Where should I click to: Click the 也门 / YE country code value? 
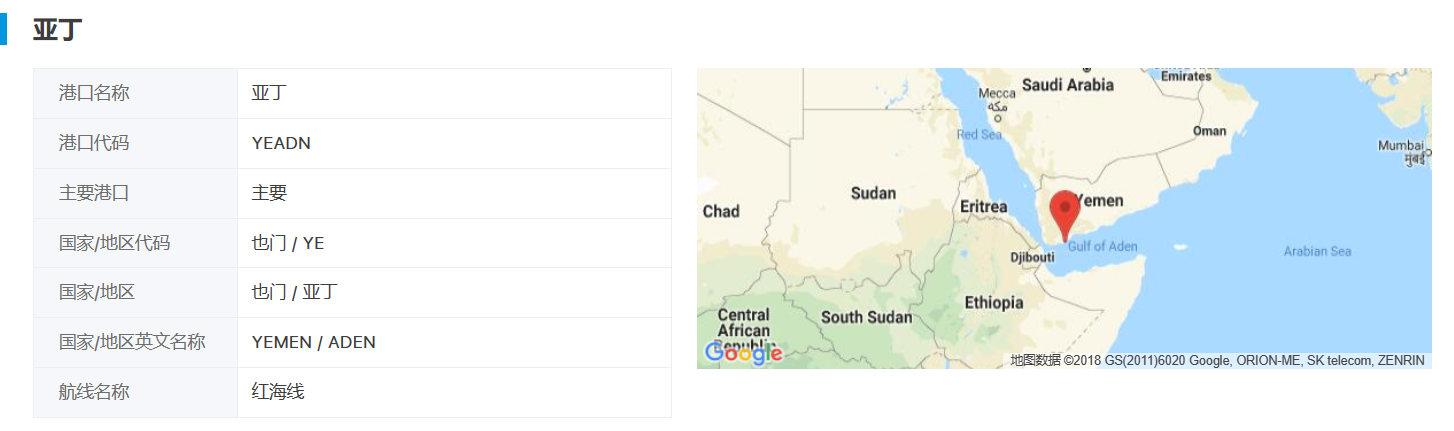(288, 243)
